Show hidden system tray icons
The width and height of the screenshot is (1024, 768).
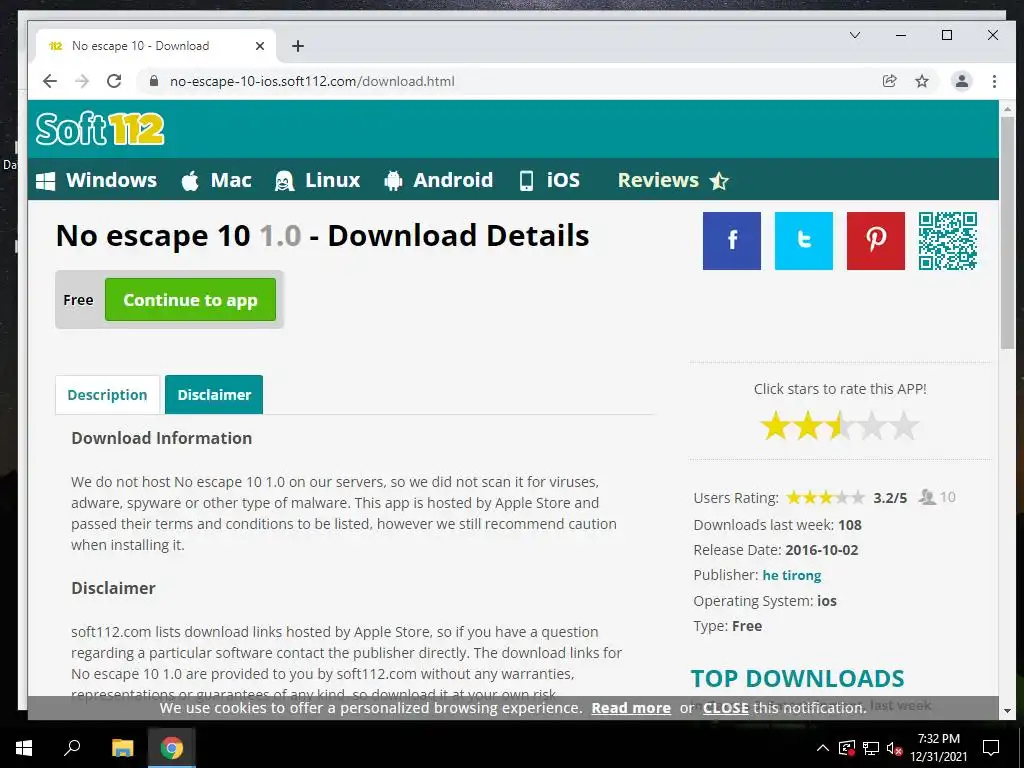point(823,748)
